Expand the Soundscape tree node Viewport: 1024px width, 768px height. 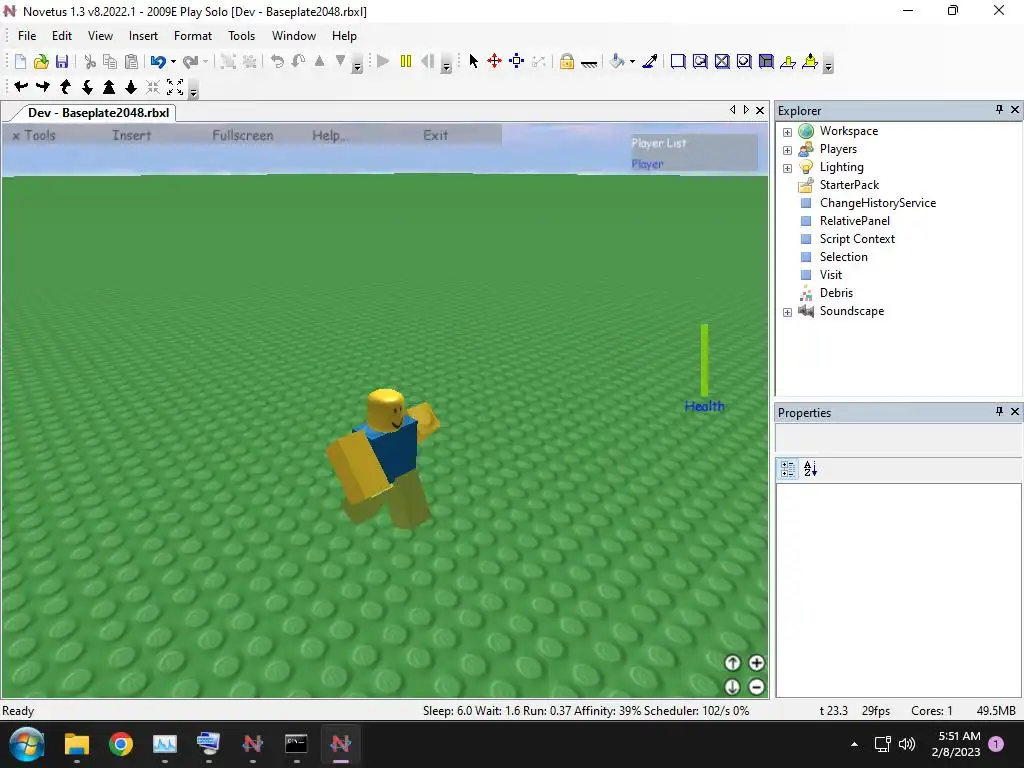click(788, 312)
